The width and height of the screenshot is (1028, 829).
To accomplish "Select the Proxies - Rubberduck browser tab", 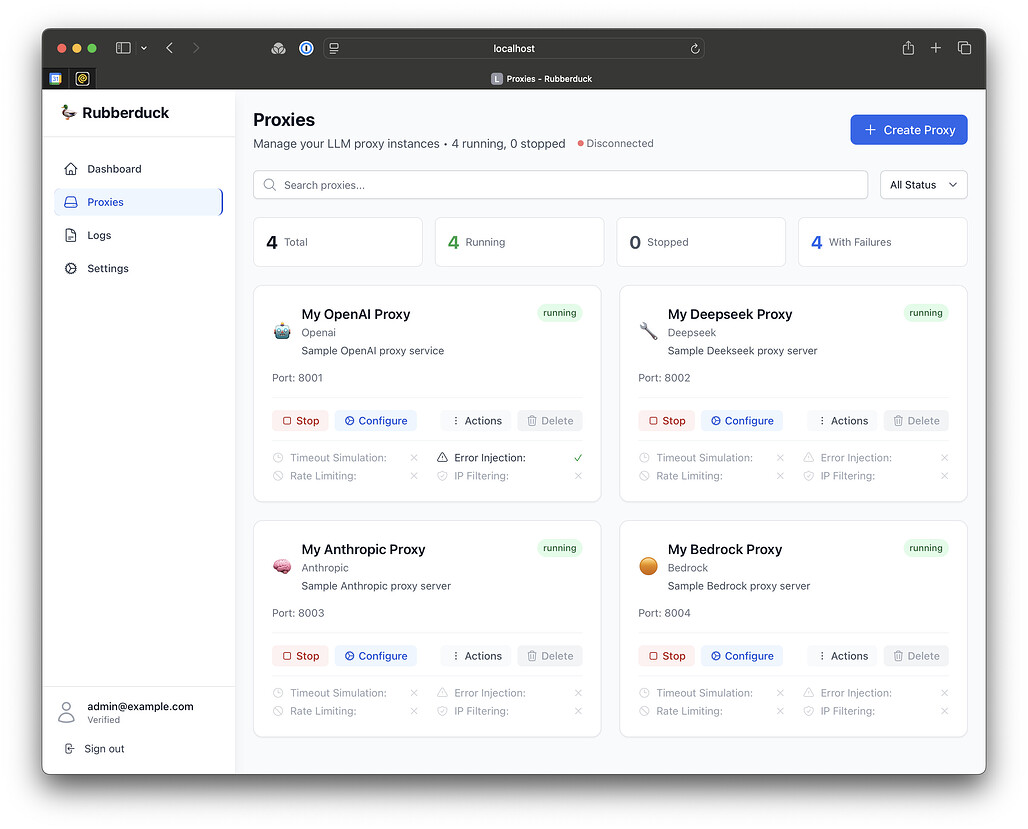I will [x=542, y=79].
